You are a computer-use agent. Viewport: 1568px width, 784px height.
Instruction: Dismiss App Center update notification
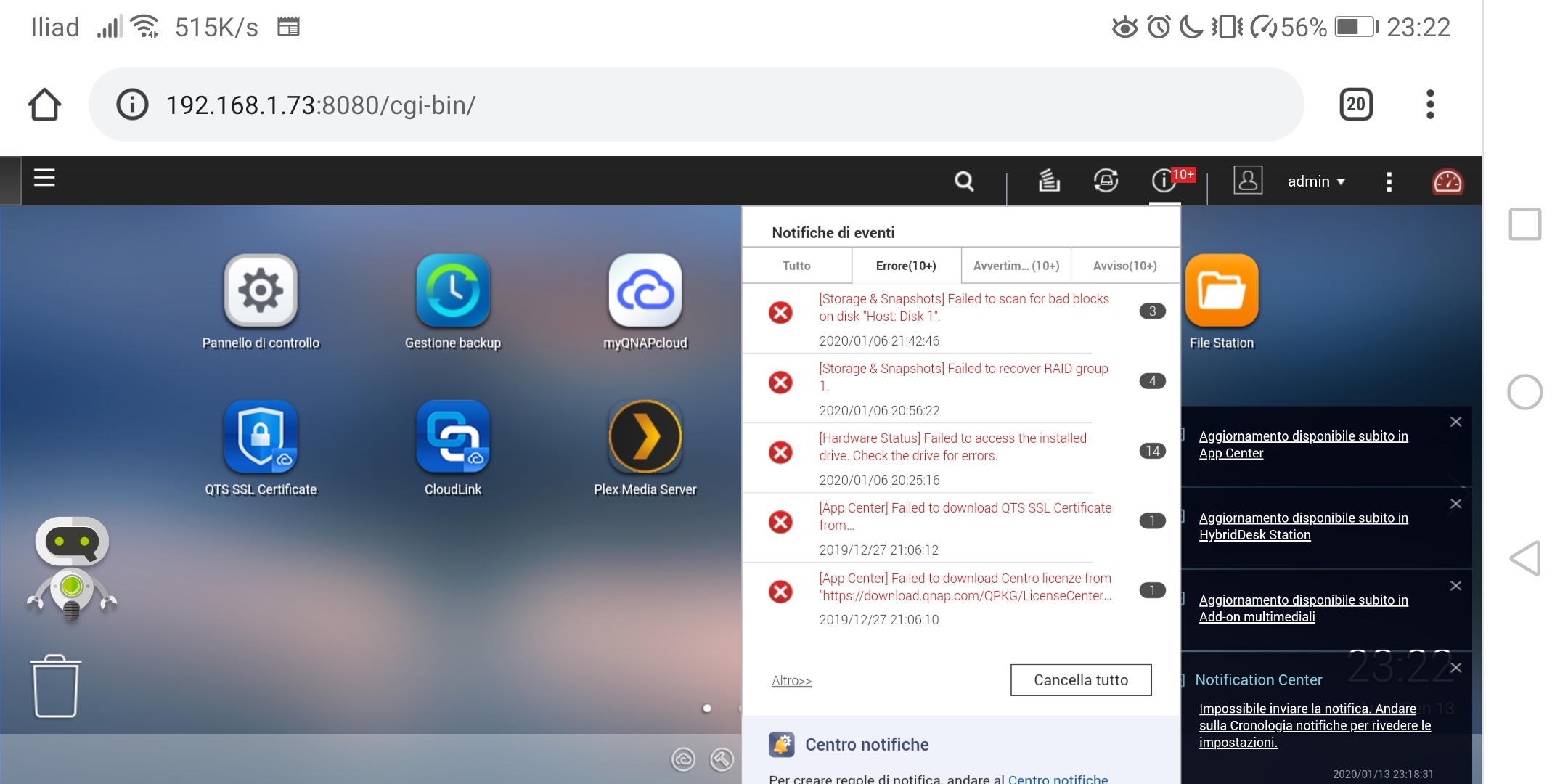(1455, 422)
